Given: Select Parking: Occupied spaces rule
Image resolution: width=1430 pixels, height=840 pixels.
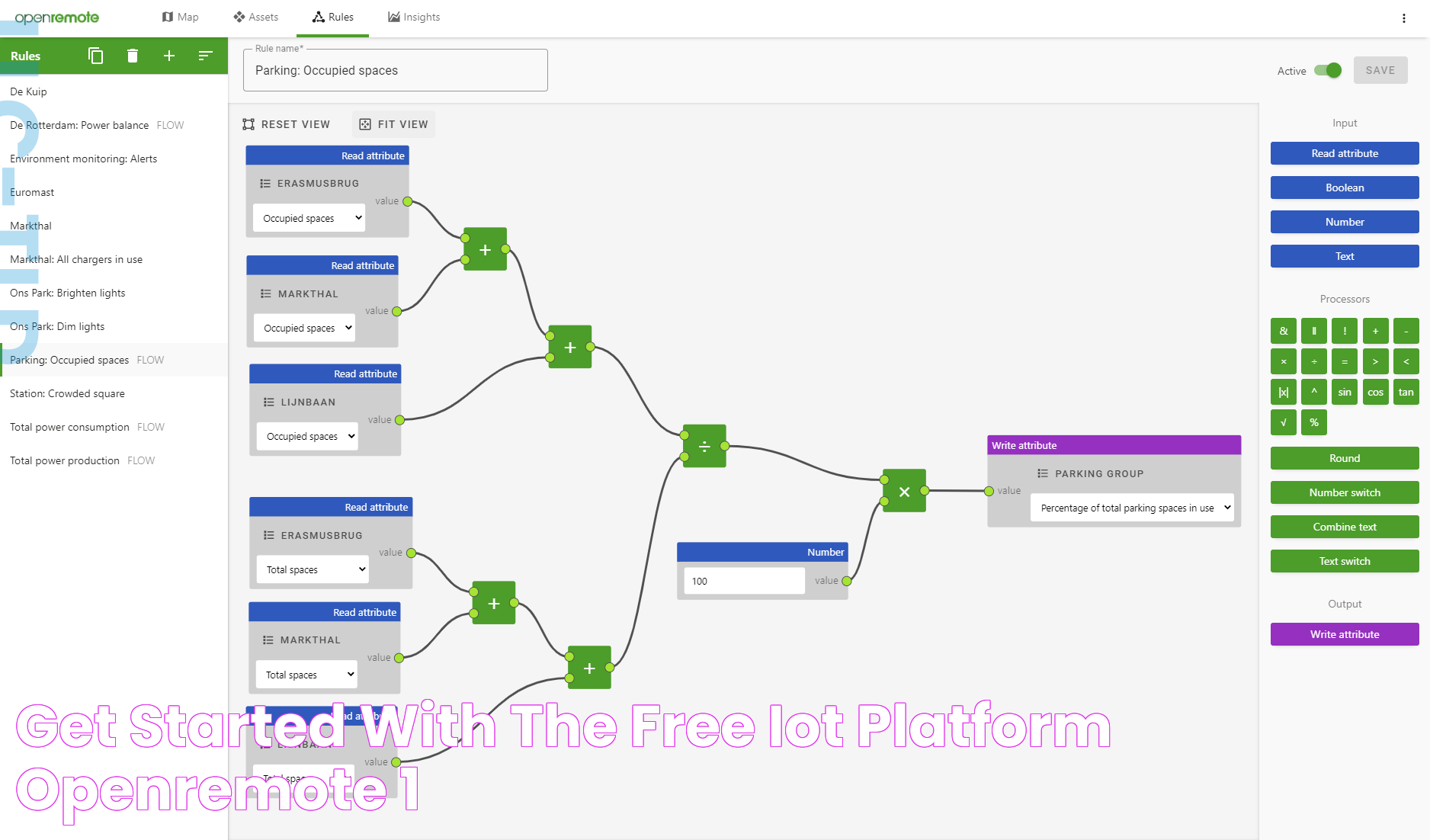Looking at the screenshot, I should pyautogui.click(x=114, y=360).
